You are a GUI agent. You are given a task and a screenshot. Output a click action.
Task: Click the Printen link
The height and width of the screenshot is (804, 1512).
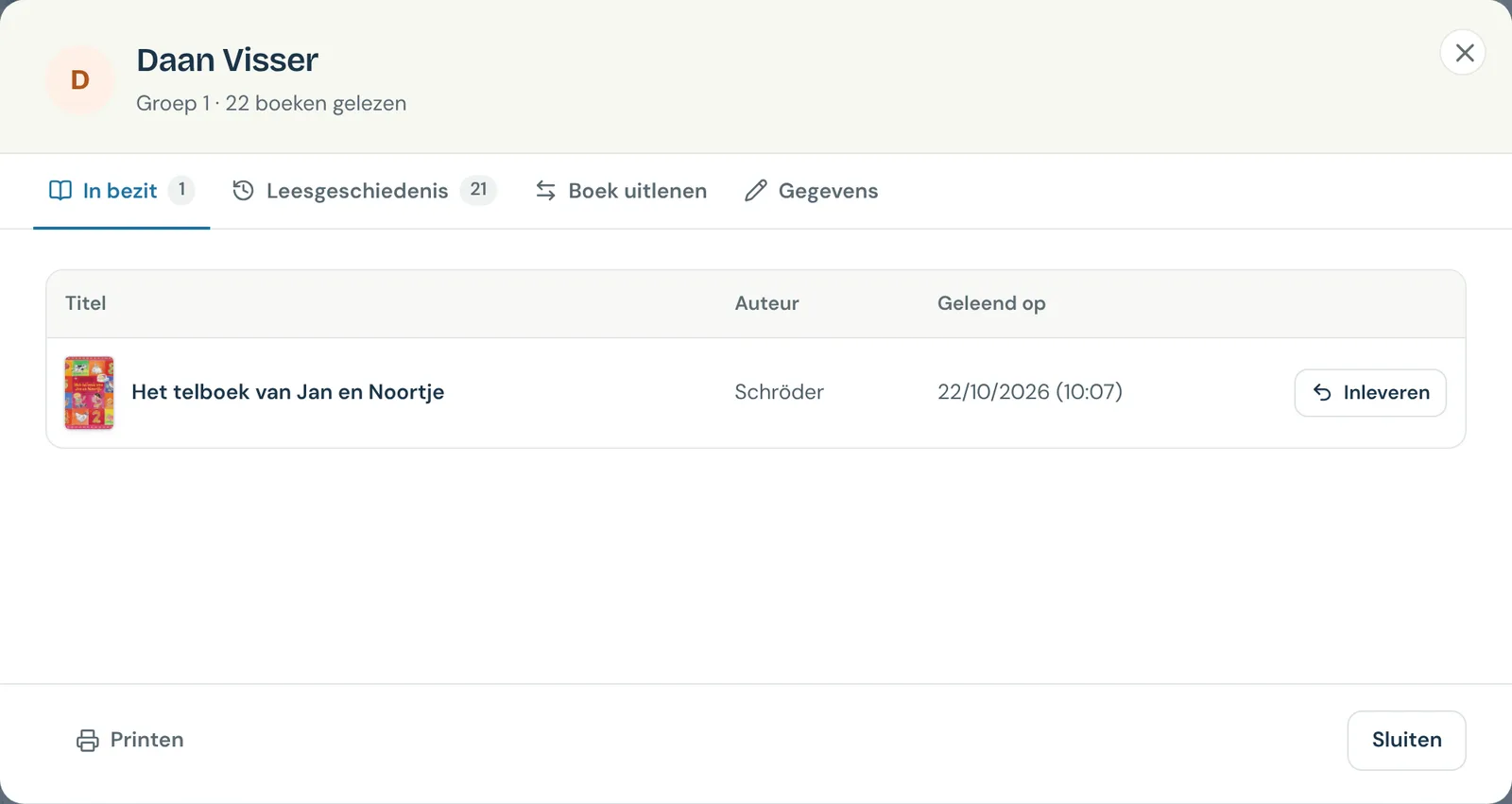(x=129, y=741)
